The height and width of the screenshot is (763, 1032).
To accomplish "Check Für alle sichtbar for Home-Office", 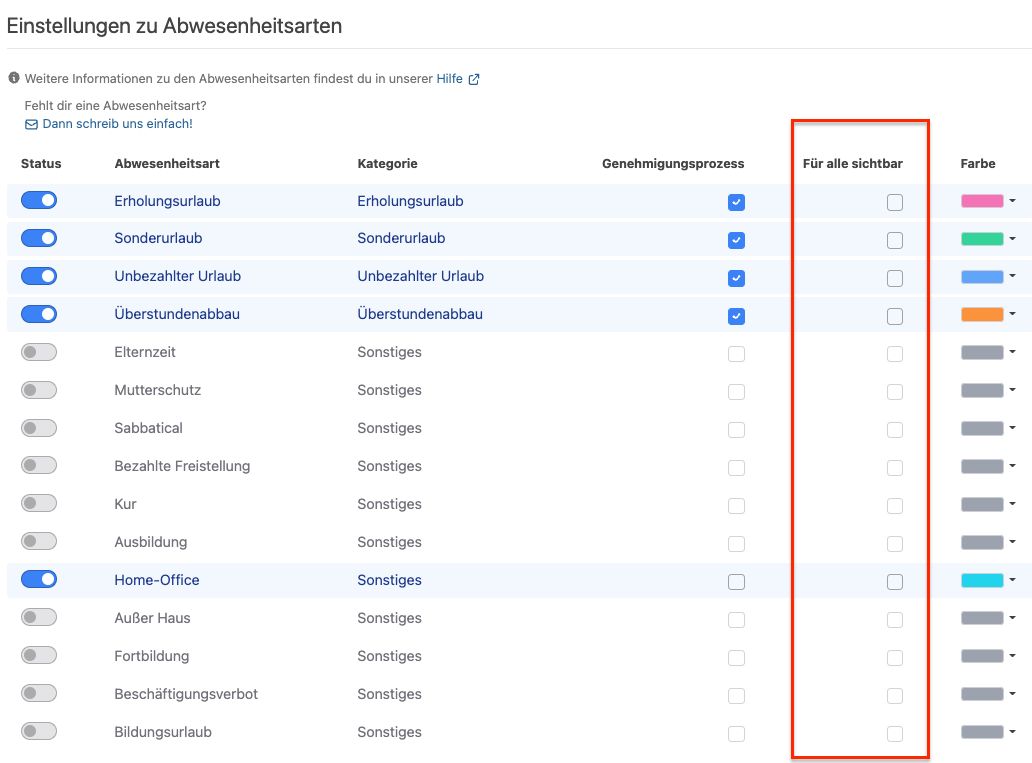I will point(895,581).
